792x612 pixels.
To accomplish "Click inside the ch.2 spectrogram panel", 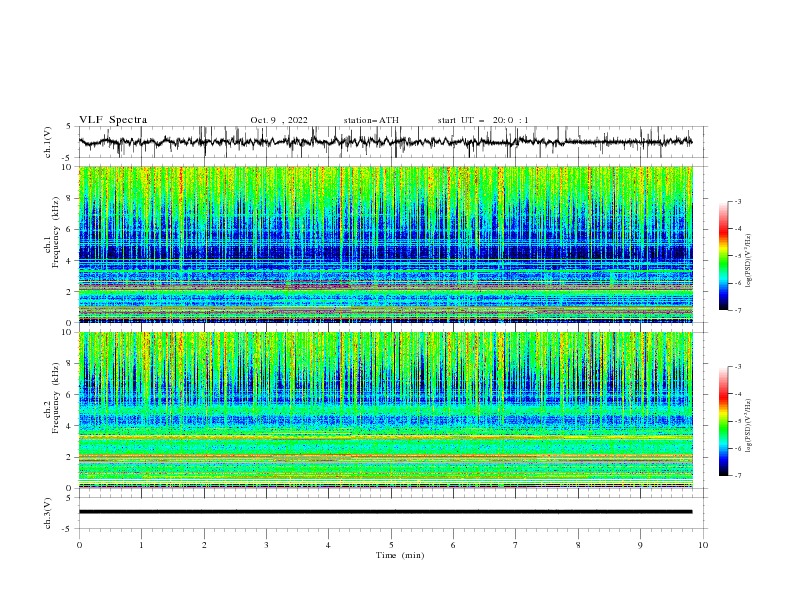I will [385, 410].
